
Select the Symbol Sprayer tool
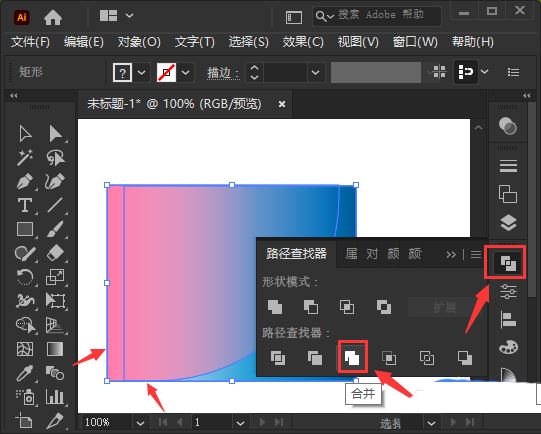pos(25,397)
